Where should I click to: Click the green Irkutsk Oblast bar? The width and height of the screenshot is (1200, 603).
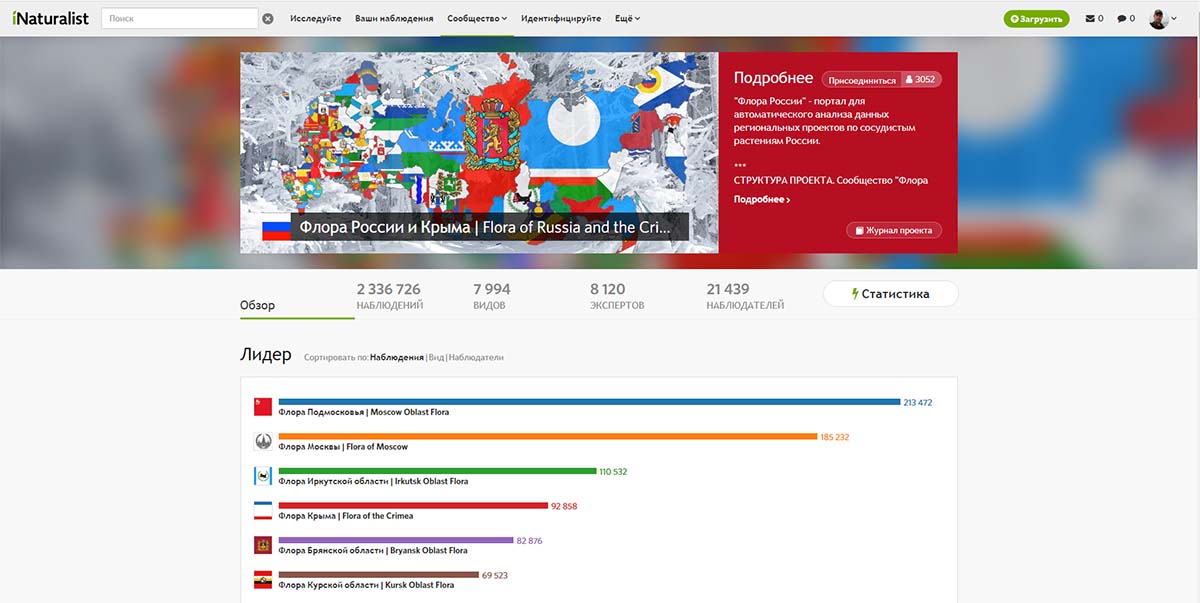tap(438, 471)
